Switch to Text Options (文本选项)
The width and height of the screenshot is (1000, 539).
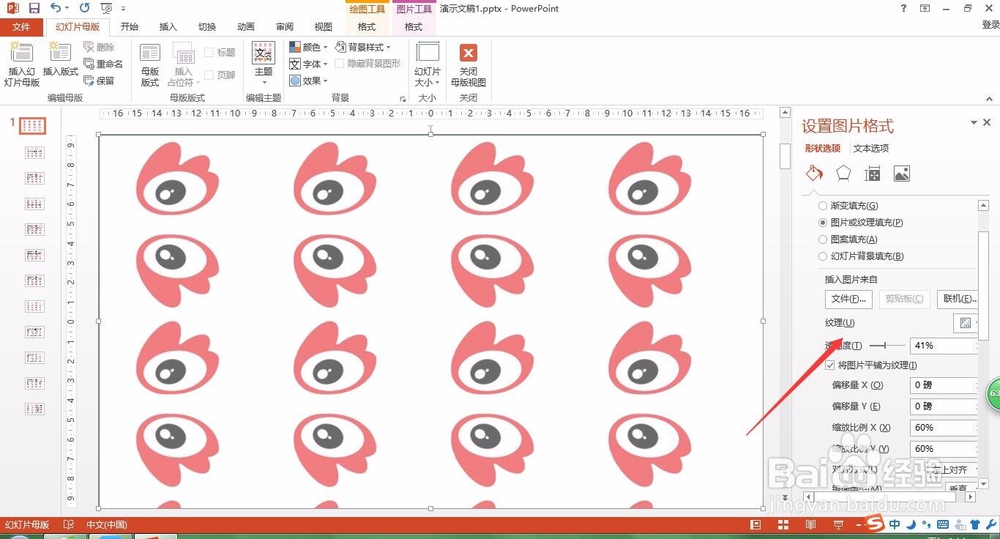point(871,148)
